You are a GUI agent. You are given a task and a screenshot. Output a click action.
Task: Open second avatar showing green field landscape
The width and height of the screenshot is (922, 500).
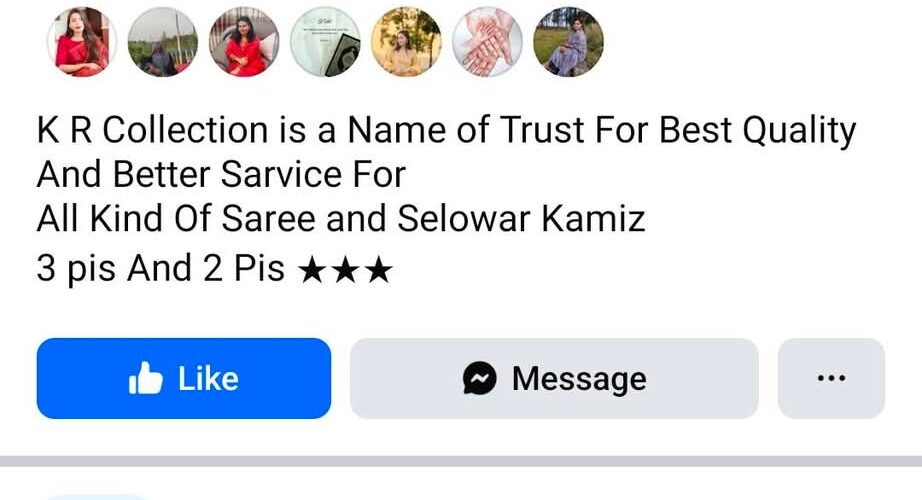(163, 42)
